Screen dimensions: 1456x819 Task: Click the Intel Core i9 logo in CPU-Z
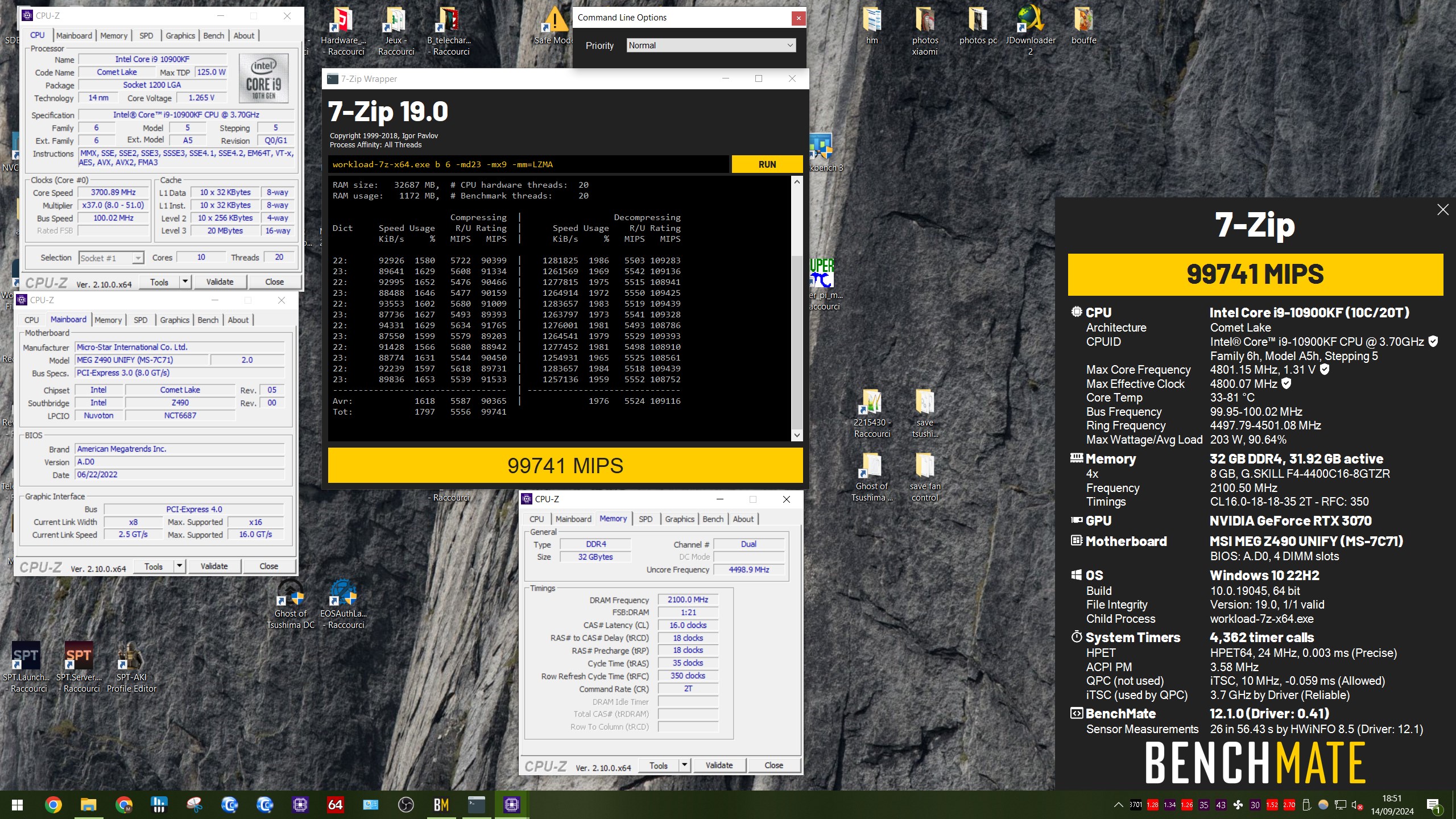pyautogui.click(x=263, y=78)
